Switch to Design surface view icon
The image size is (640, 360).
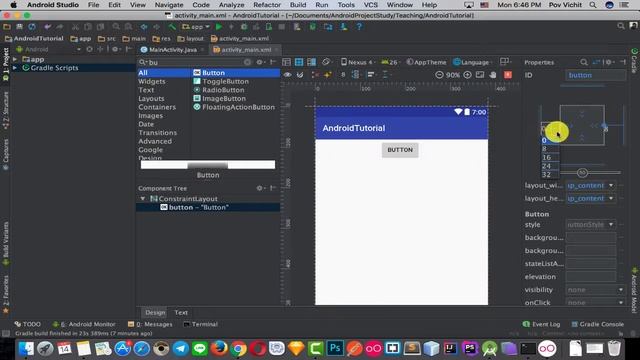tap(287, 62)
